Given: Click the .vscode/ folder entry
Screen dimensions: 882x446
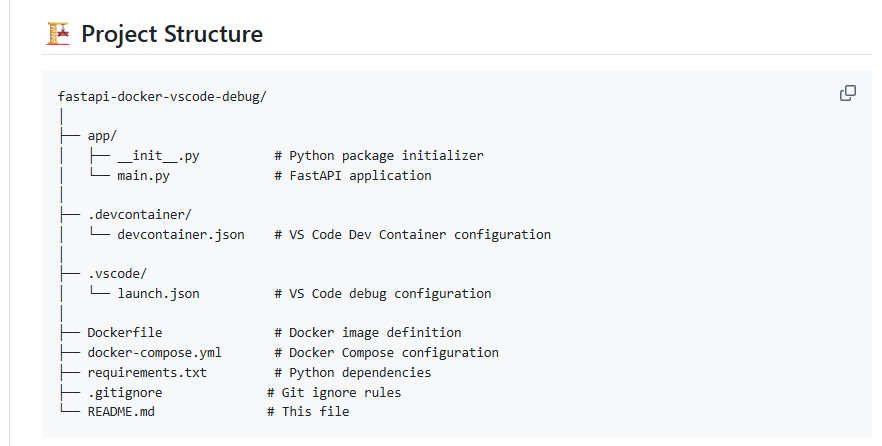Looking at the screenshot, I should 117,274.
